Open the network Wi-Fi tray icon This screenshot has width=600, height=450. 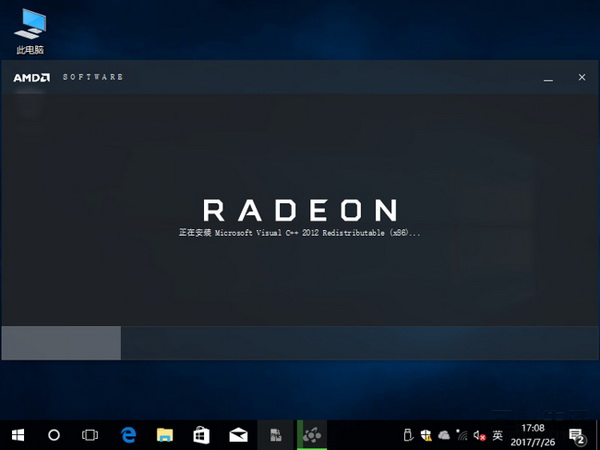(462, 435)
